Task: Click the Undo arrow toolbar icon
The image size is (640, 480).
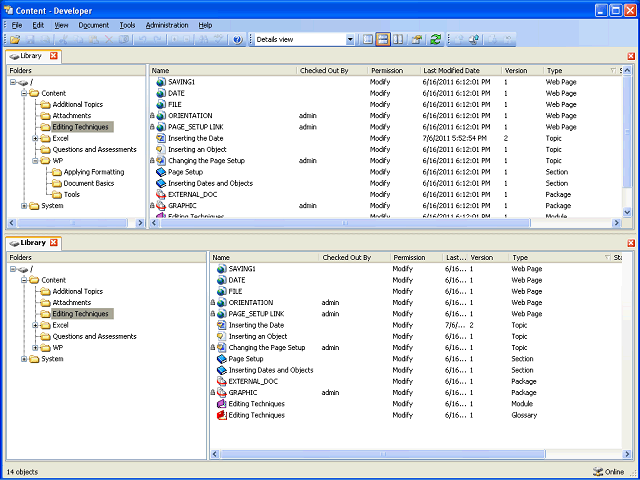Action: point(142,40)
